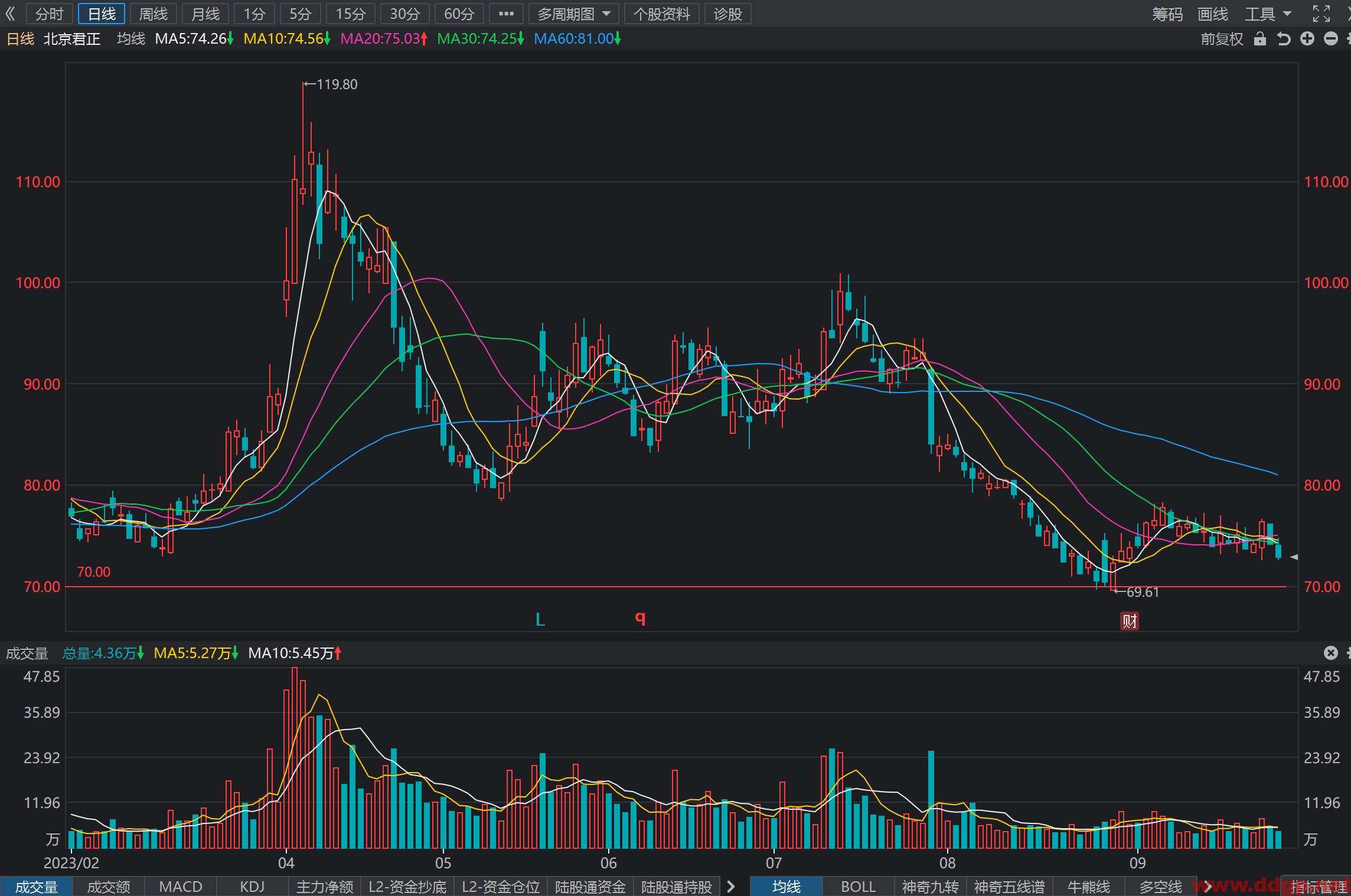Click the undo/restore arrow icon
Image resolution: width=1351 pixels, height=896 pixels.
click(x=1284, y=39)
